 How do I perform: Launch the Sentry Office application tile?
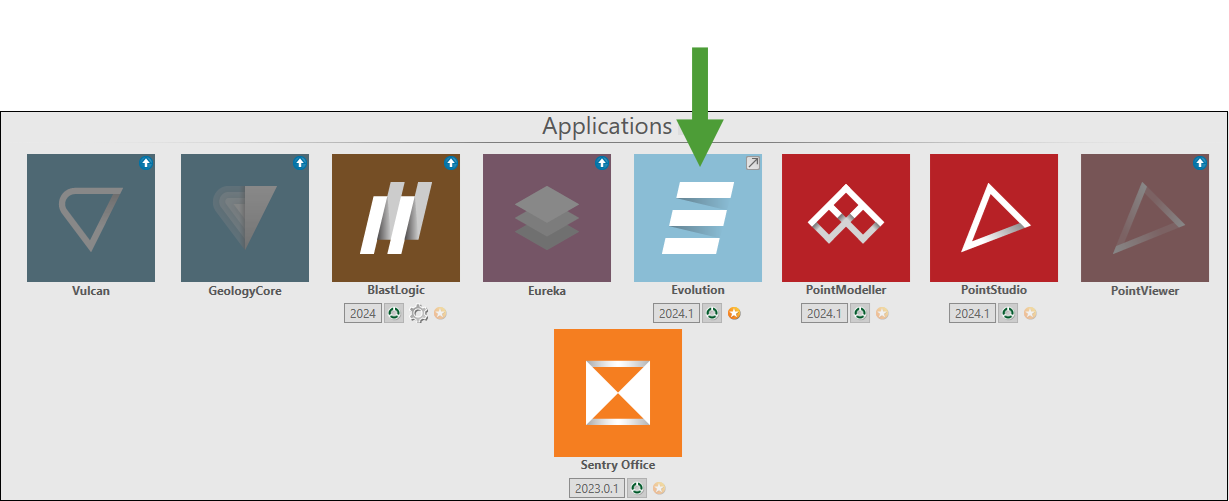(618, 393)
